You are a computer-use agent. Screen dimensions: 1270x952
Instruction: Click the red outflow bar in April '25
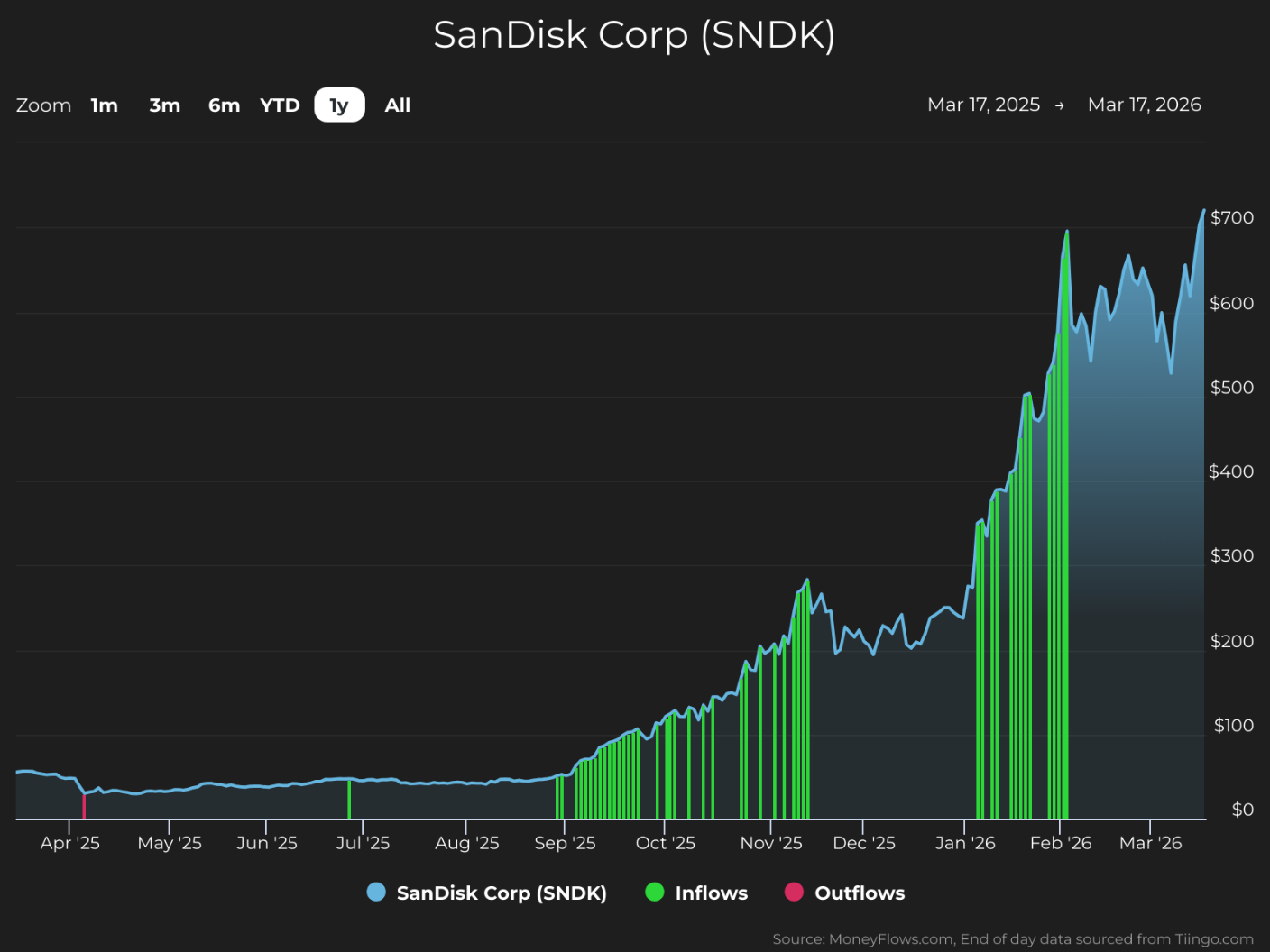pyautogui.click(x=84, y=806)
